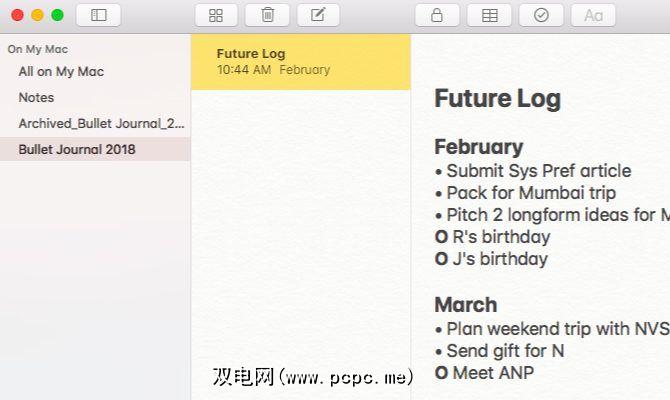670x400 pixels.
Task: Delete the selected note
Action: pyautogui.click(x=267, y=15)
